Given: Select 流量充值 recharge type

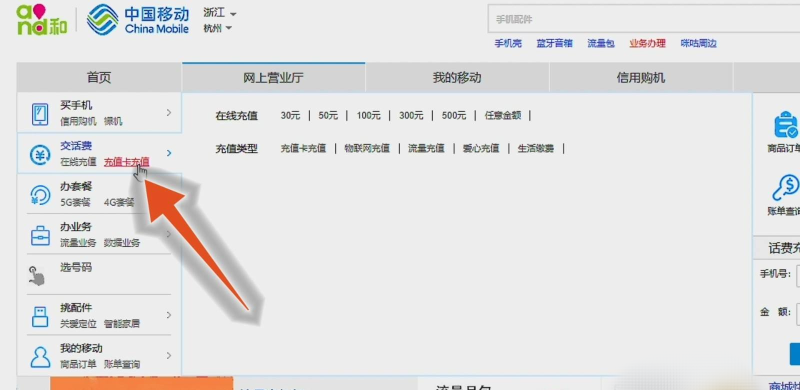Looking at the screenshot, I should (426, 149).
